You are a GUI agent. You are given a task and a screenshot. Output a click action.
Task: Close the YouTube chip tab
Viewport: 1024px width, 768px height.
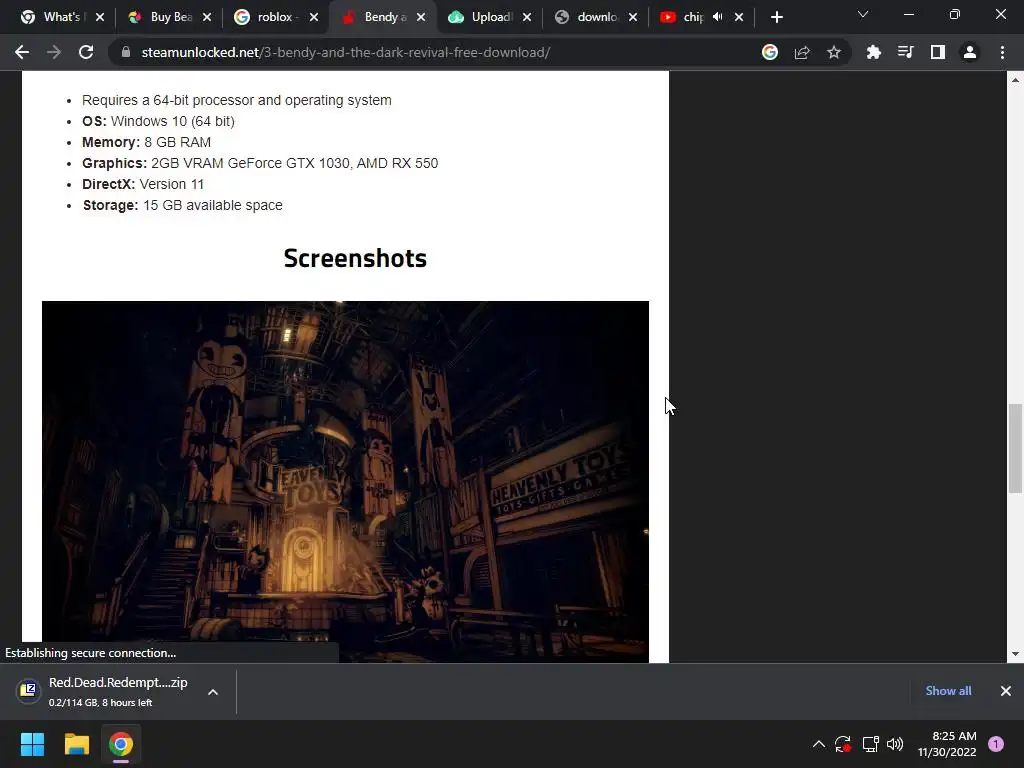click(x=739, y=18)
